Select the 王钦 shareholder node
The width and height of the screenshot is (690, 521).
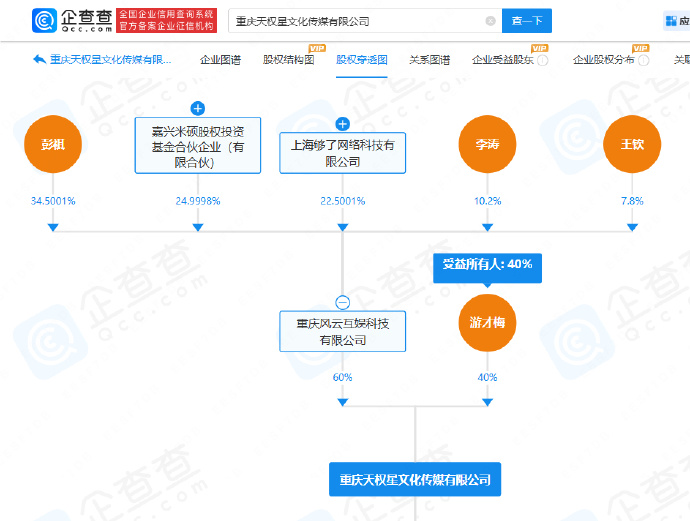point(632,144)
